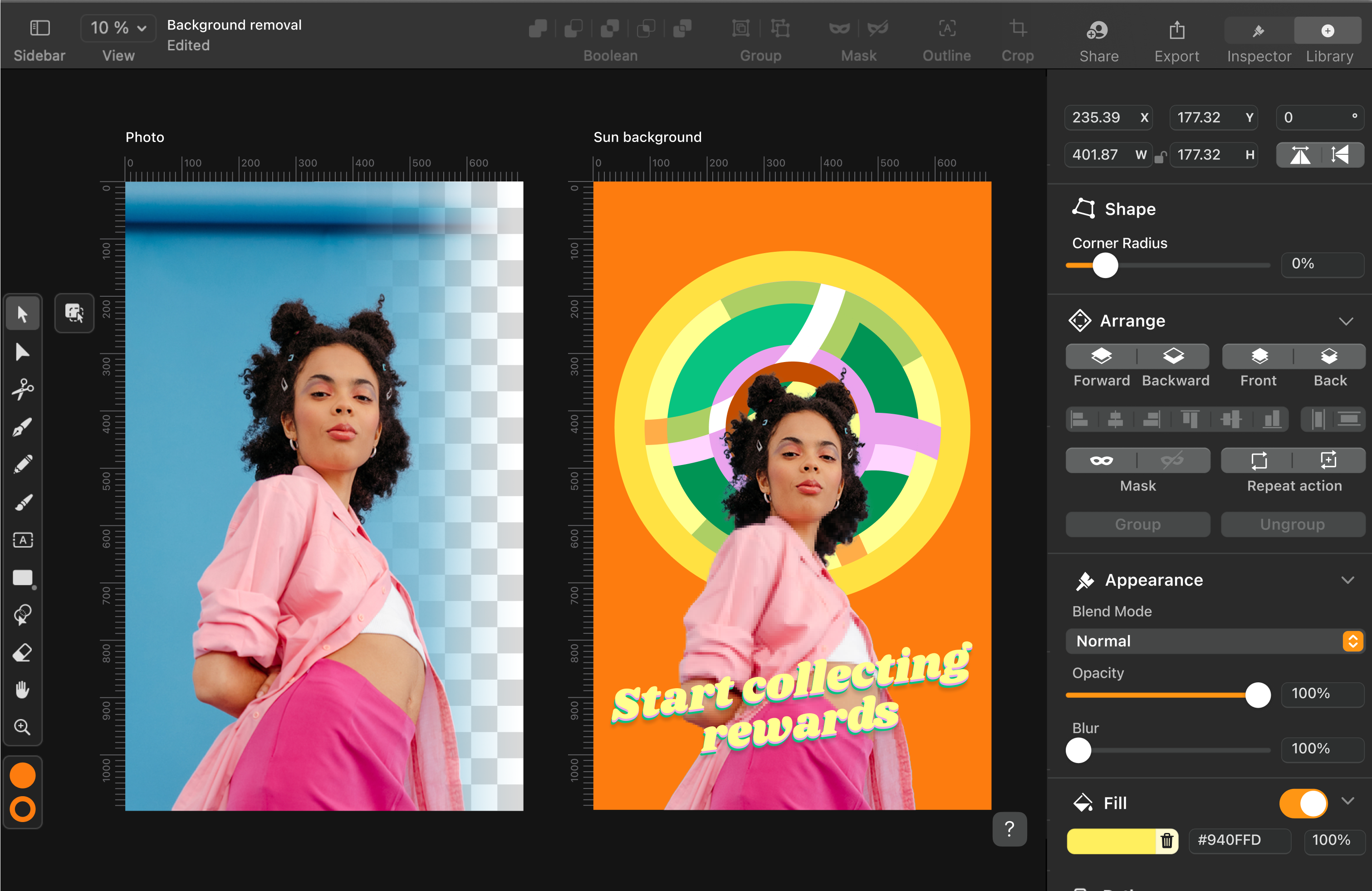Select the Rectangle shape tool
1372x891 pixels.
(22, 578)
